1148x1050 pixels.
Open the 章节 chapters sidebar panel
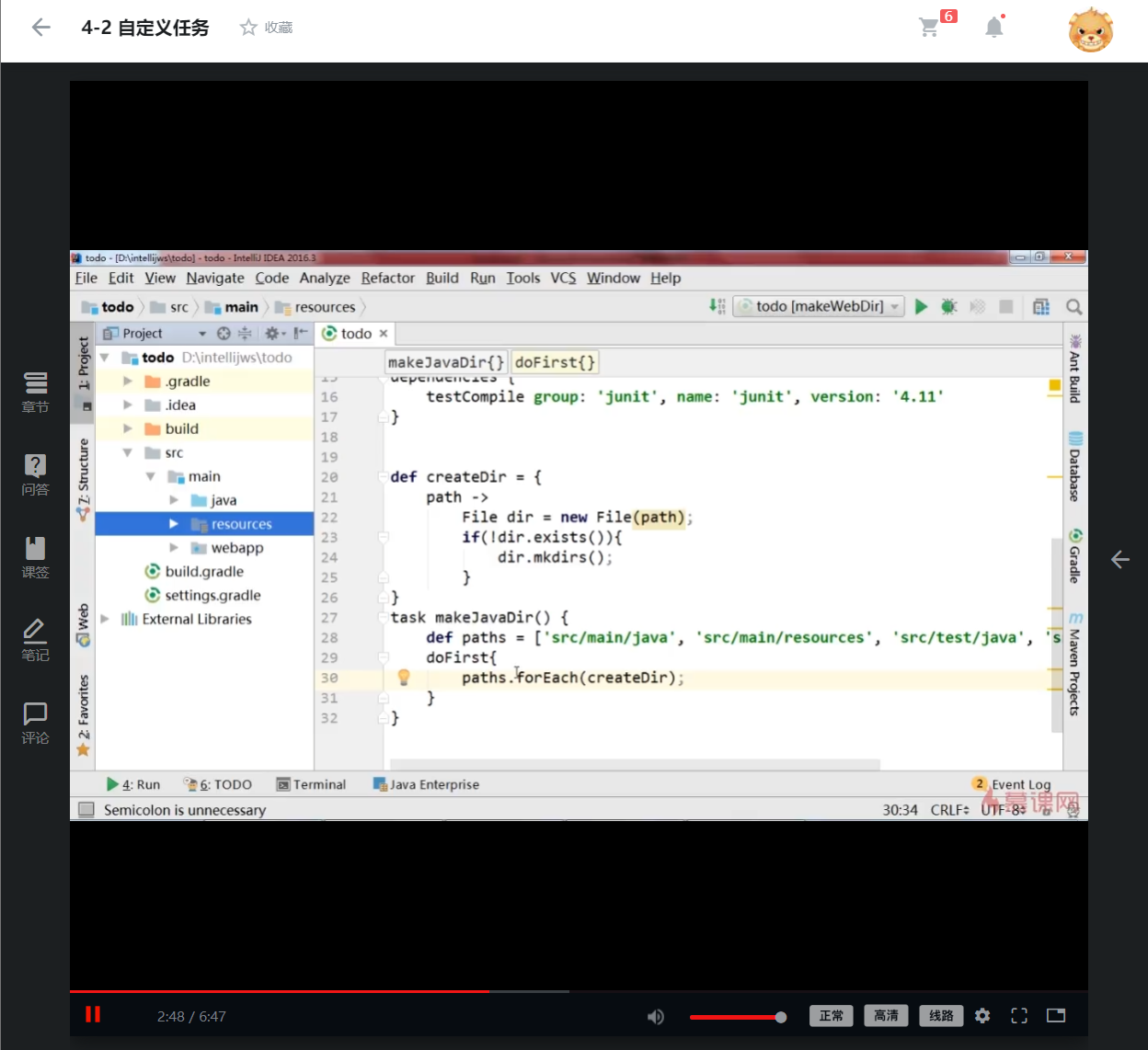(35, 392)
